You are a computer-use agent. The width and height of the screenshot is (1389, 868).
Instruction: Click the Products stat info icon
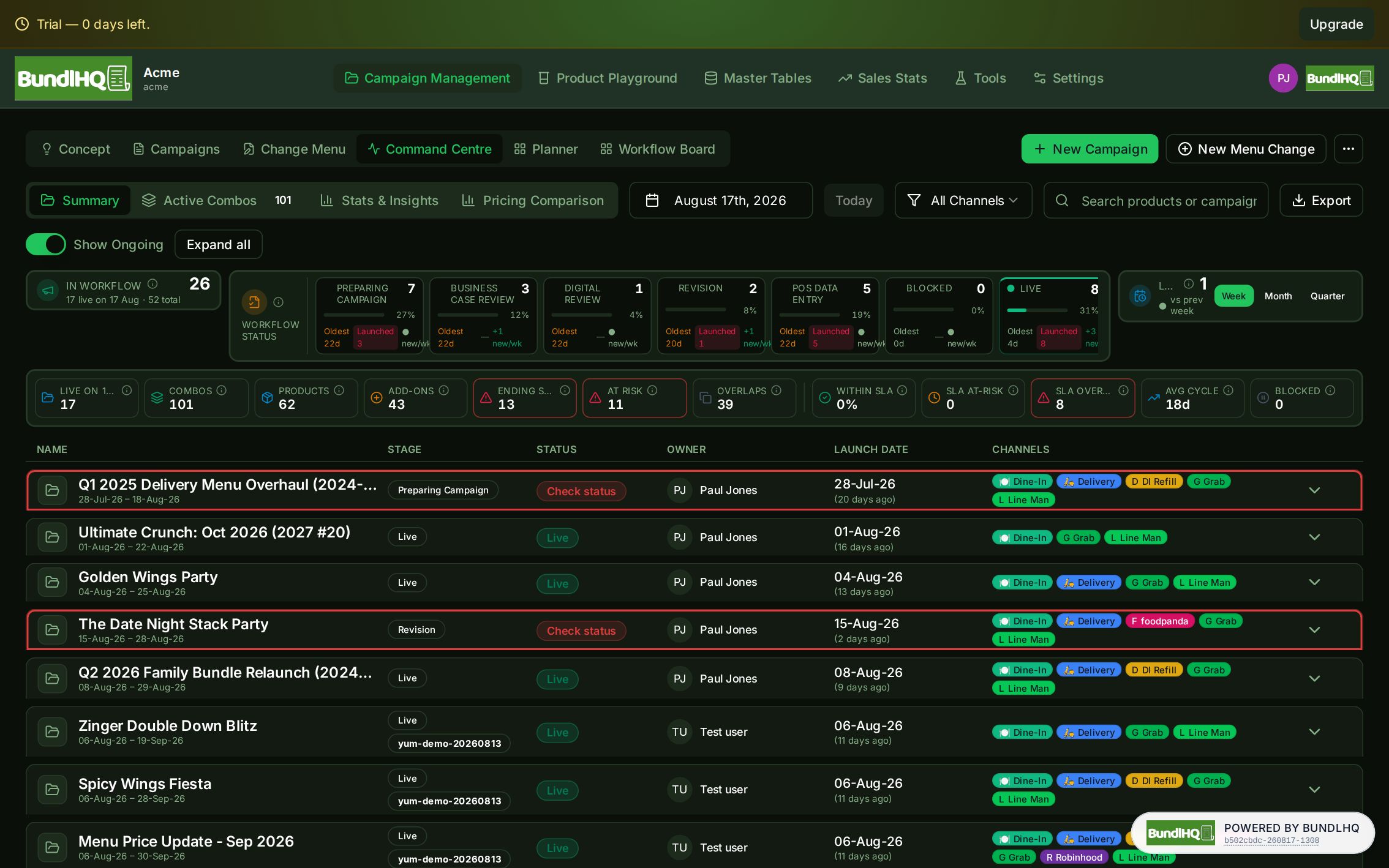click(x=339, y=390)
